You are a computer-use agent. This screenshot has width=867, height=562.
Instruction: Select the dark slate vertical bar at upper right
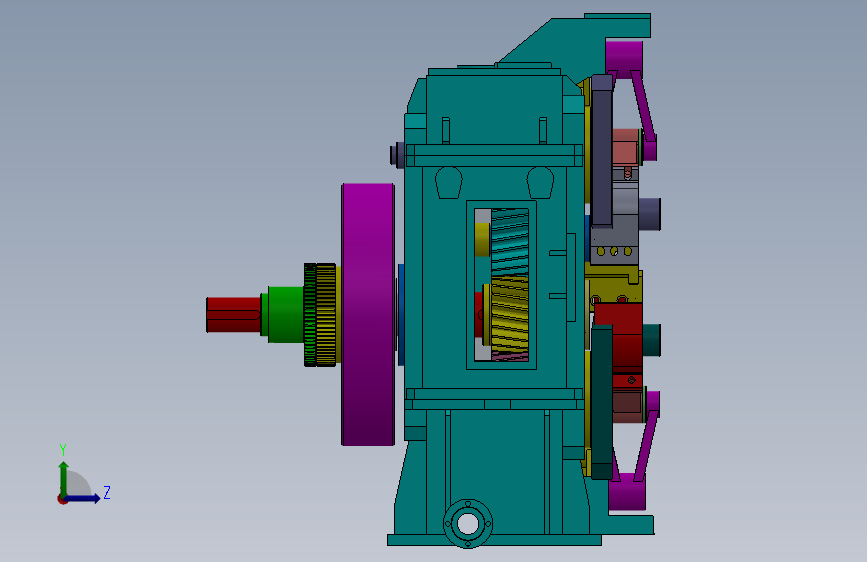tap(602, 150)
